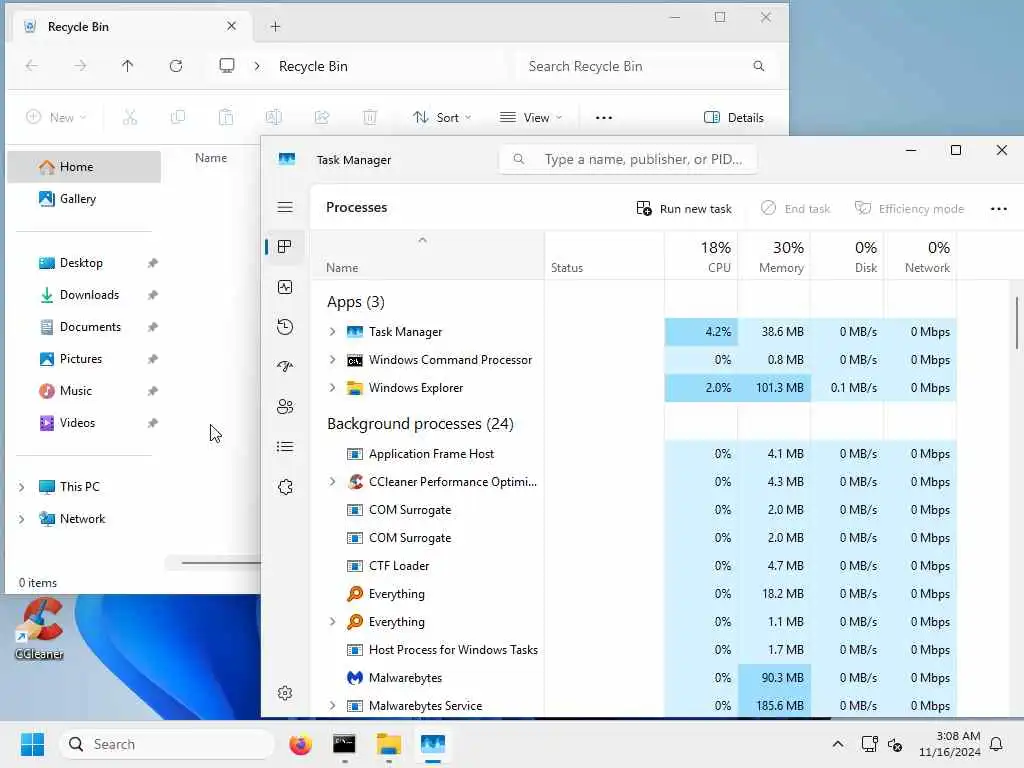Expand This PC in navigation pane

22,487
